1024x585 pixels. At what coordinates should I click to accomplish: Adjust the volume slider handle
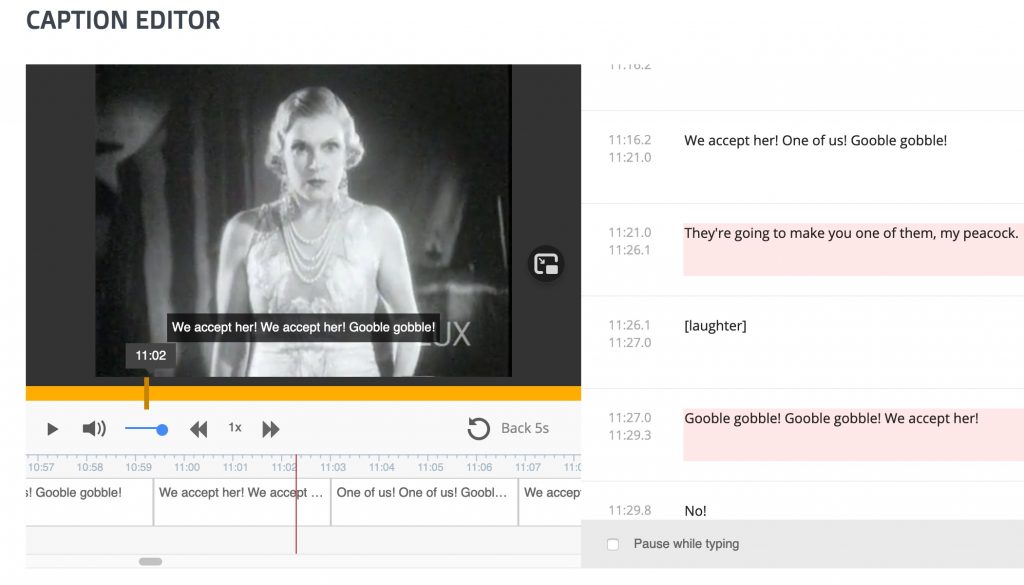tap(162, 429)
